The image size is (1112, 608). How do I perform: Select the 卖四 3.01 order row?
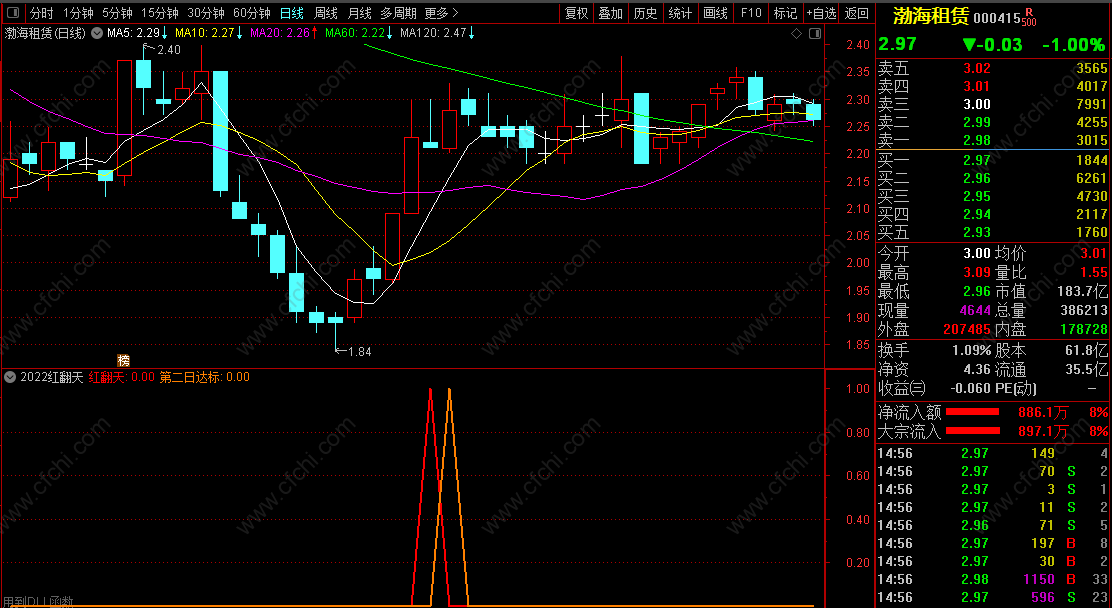tap(993, 87)
